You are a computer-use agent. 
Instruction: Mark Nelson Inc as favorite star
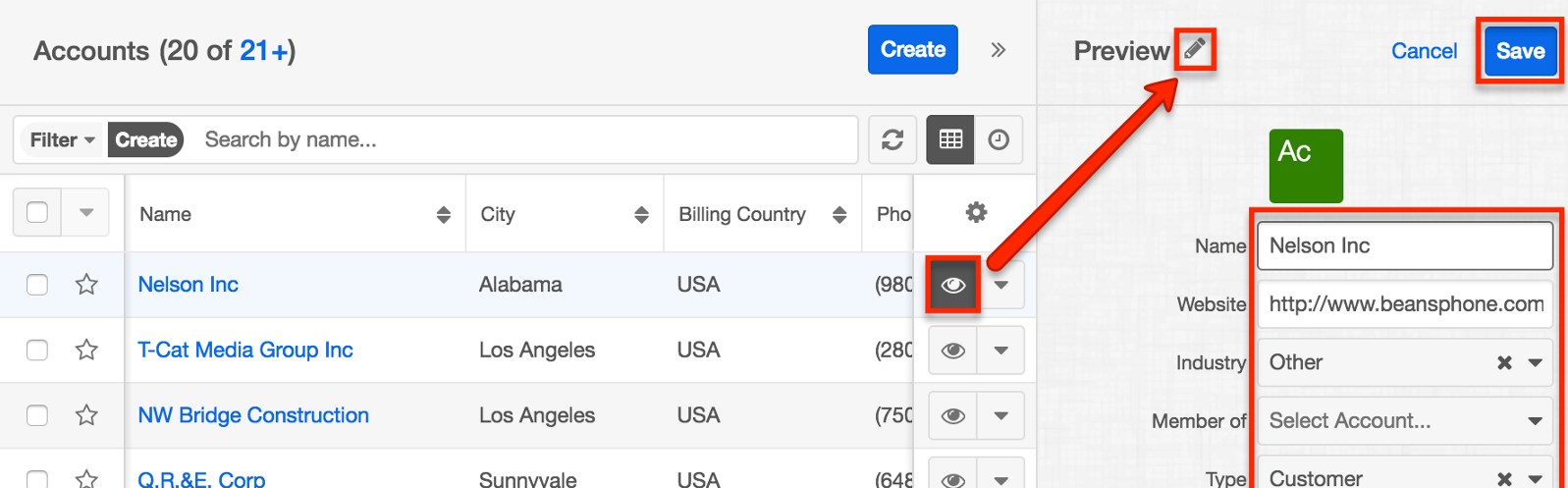click(x=86, y=285)
